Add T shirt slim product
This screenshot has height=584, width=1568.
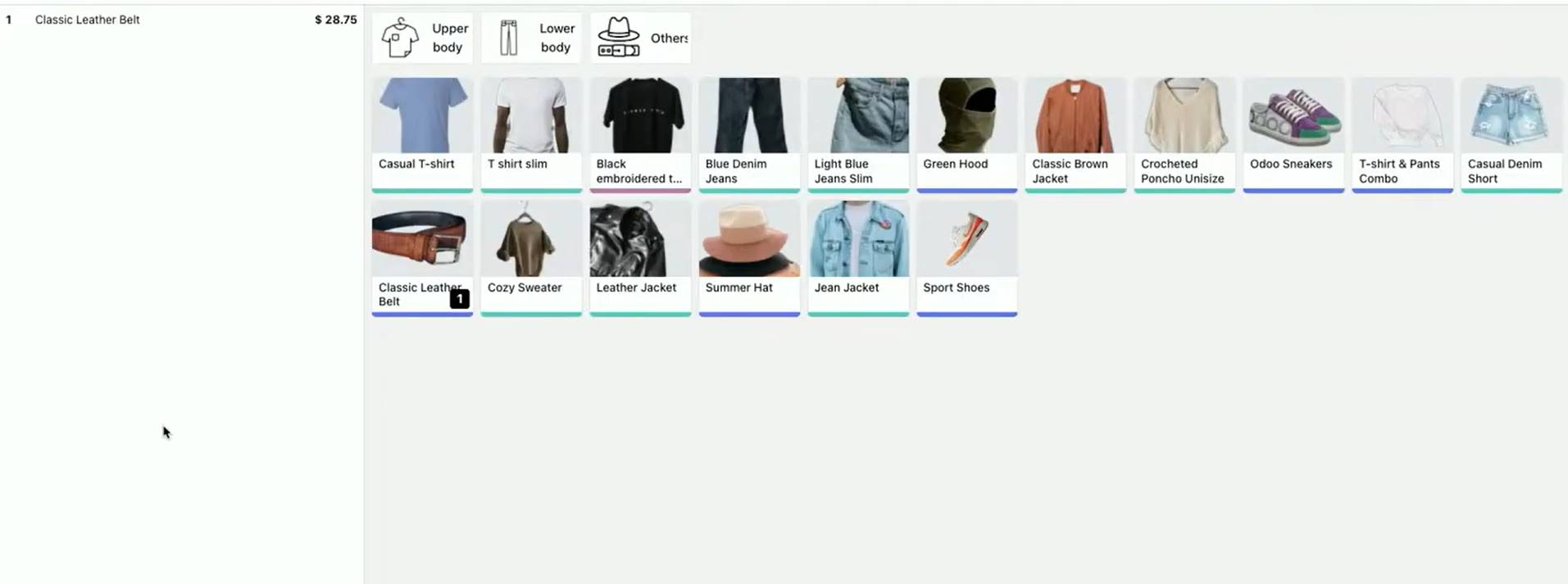[x=531, y=135]
